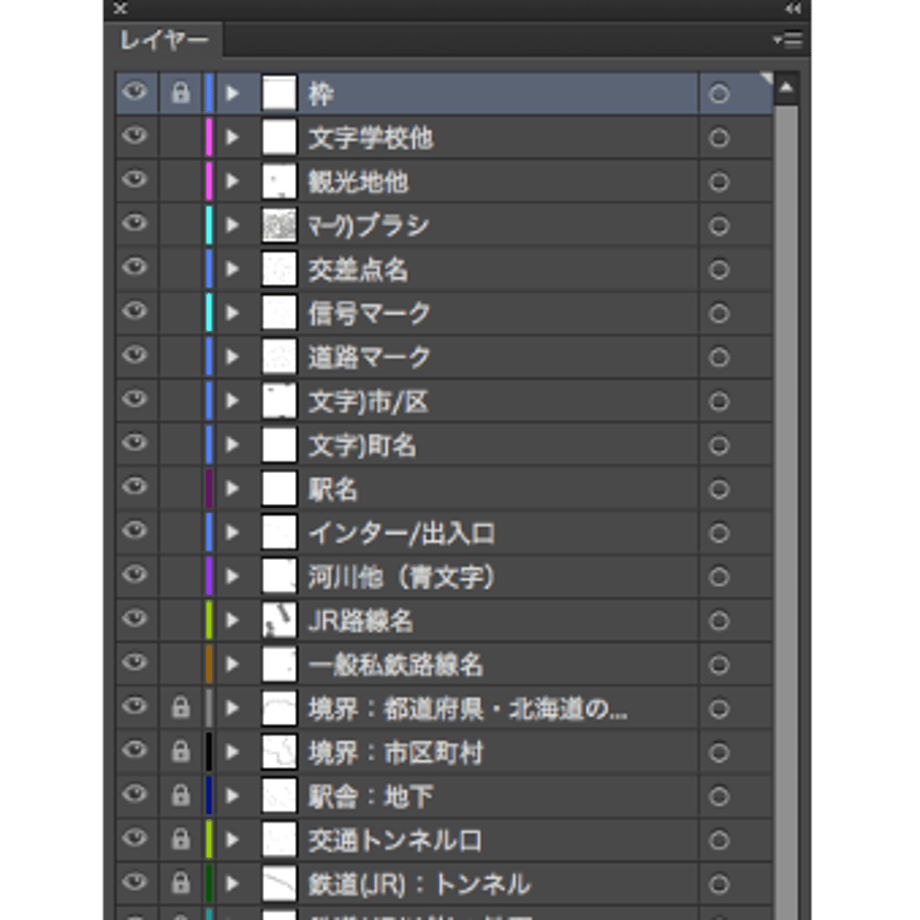
Task: Click target circle of インター/出入口 layer
Action: click(x=719, y=533)
